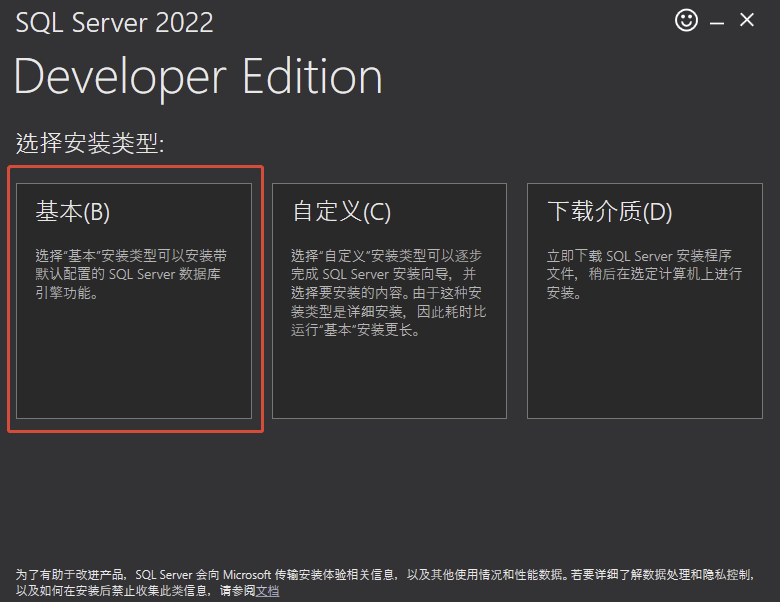Viewport: 780px width, 602px height.
Task: Click the description text in the 自定义 tile
Action: tap(388, 293)
